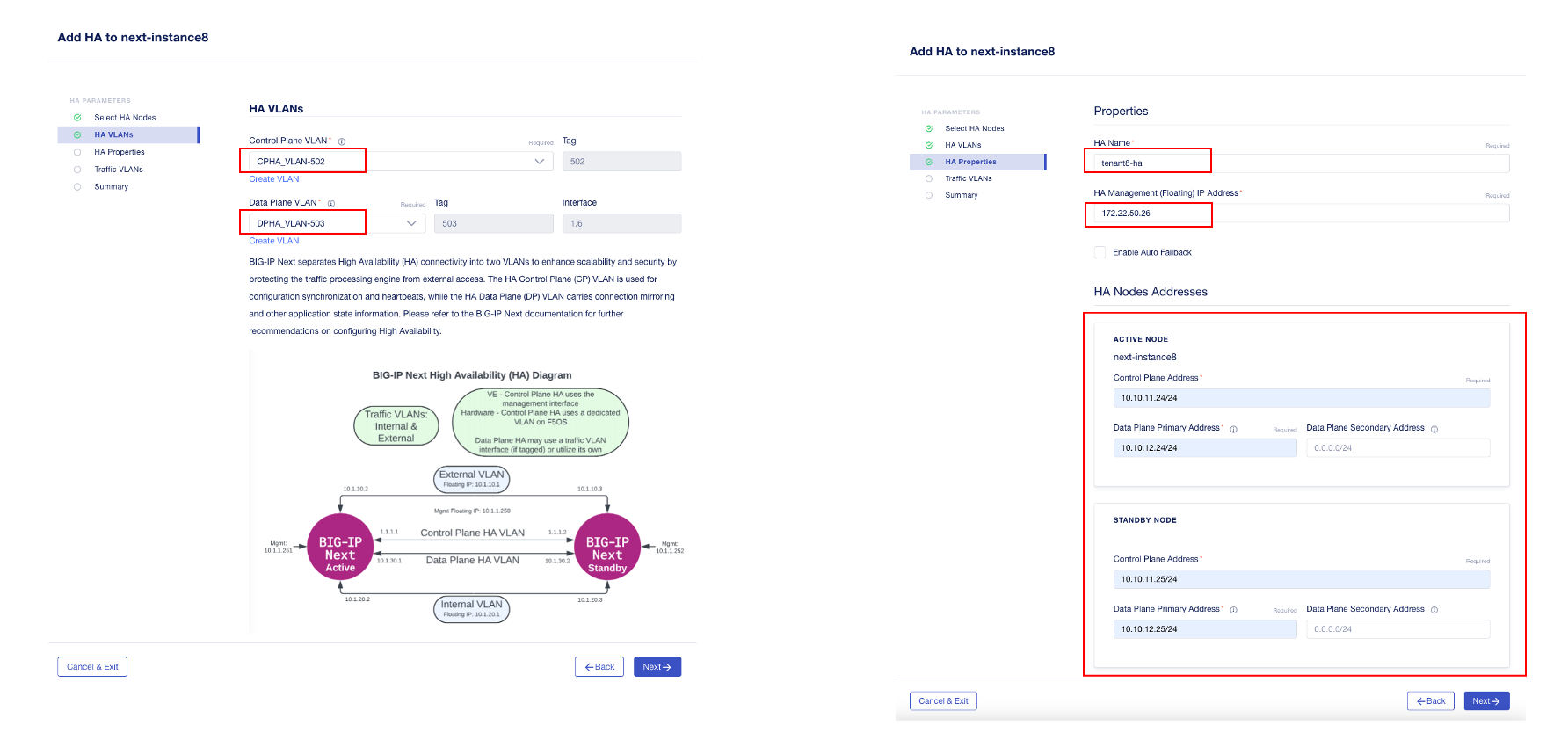Go to Summary step in right window
The height and width of the screenshot is (740, 1568).
tap(962, 195)
